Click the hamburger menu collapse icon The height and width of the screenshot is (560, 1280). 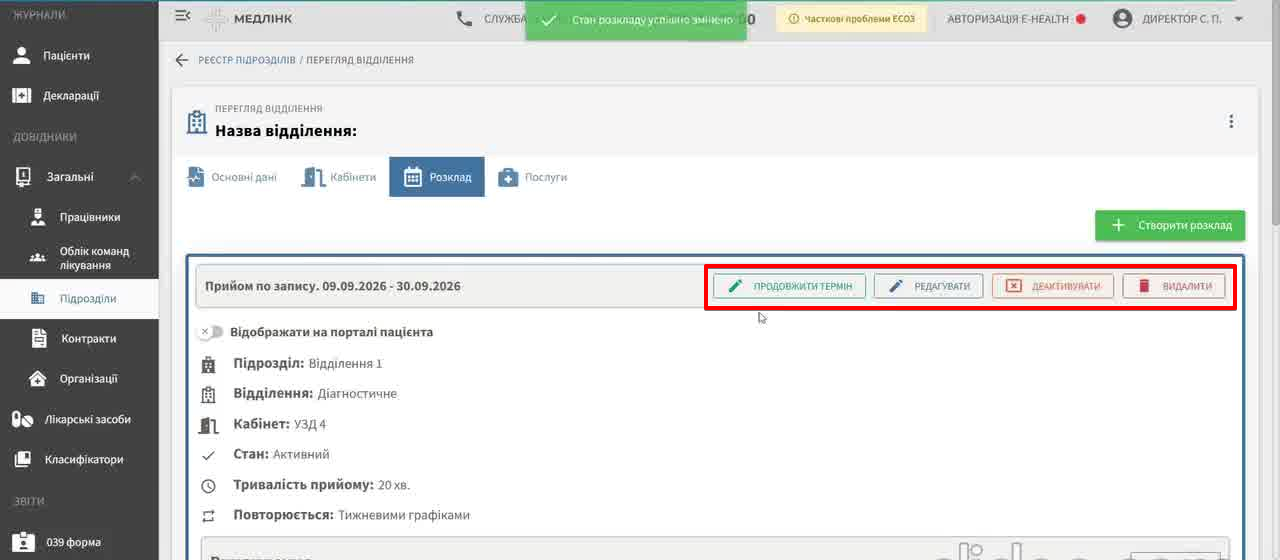[x=182, y=17]
